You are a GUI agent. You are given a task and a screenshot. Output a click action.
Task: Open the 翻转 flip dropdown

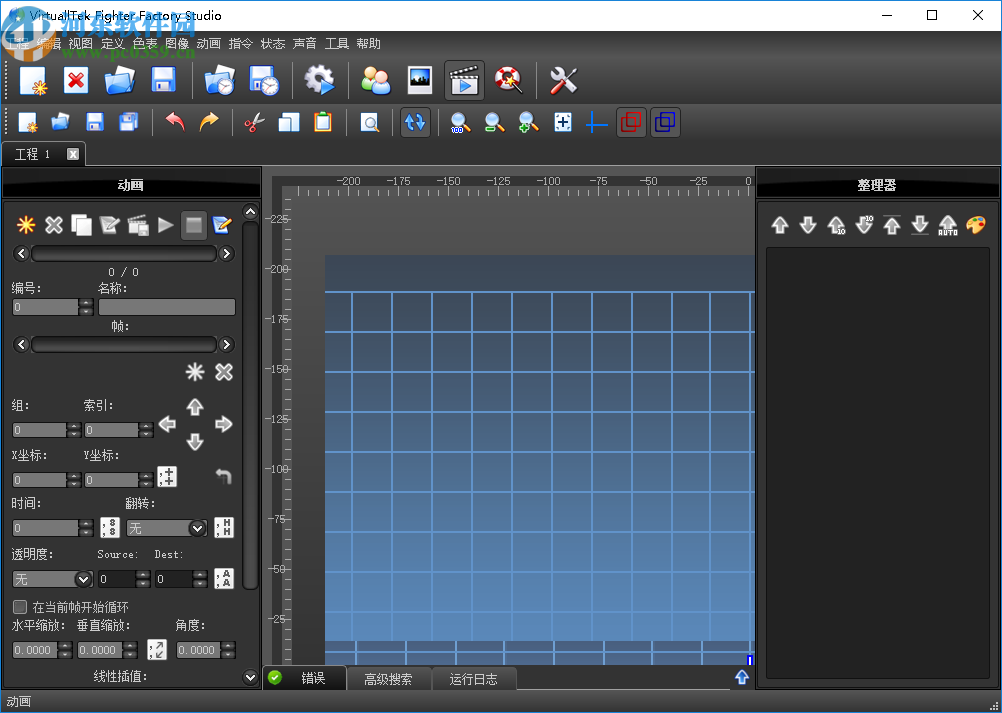[165, 528]
